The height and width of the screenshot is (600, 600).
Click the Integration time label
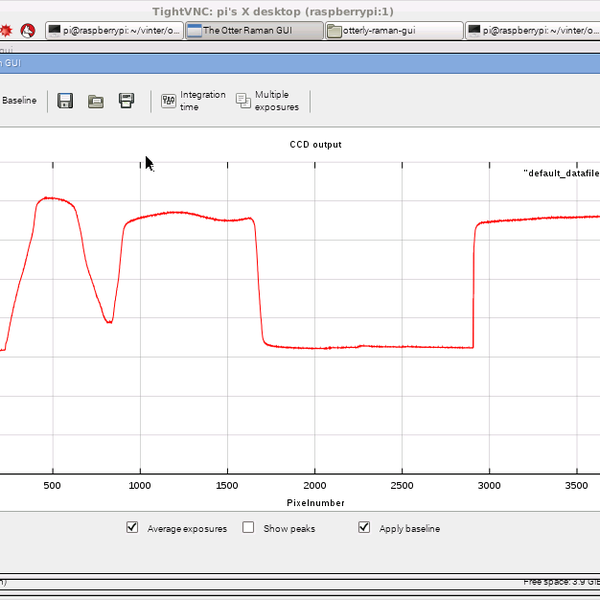pos(203,101)
